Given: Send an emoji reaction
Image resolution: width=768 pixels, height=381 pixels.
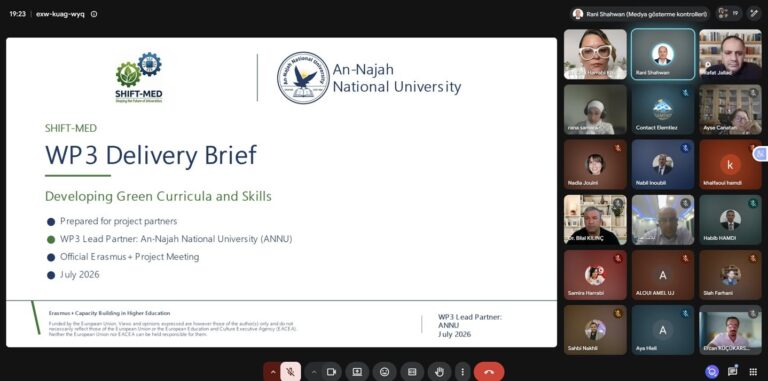Looking at the screenshot, I should tap(384, 372).
